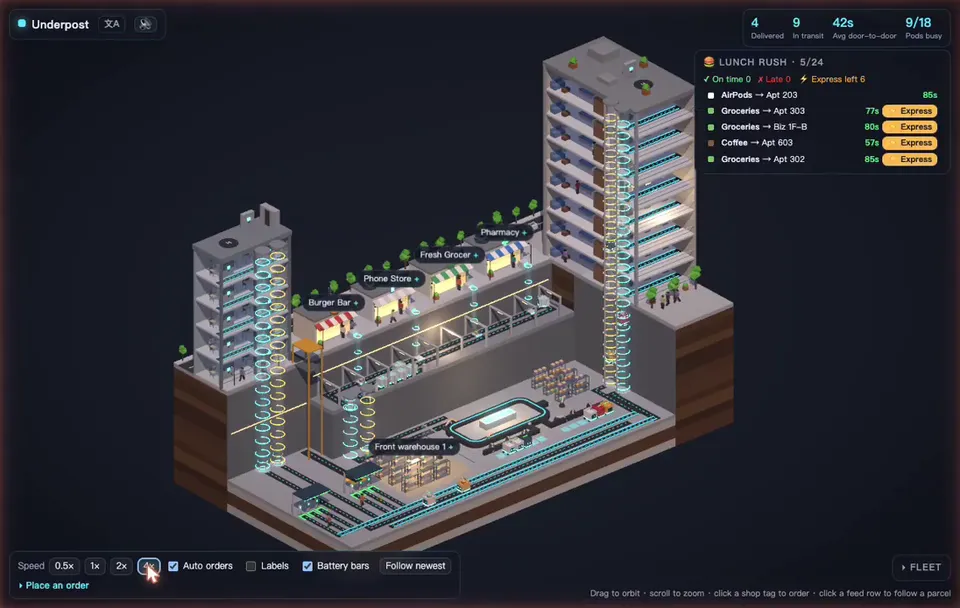This screenshot has height=608, width=960.
Task: Disable the Battery bars checkbox
Action: [307, 566]
